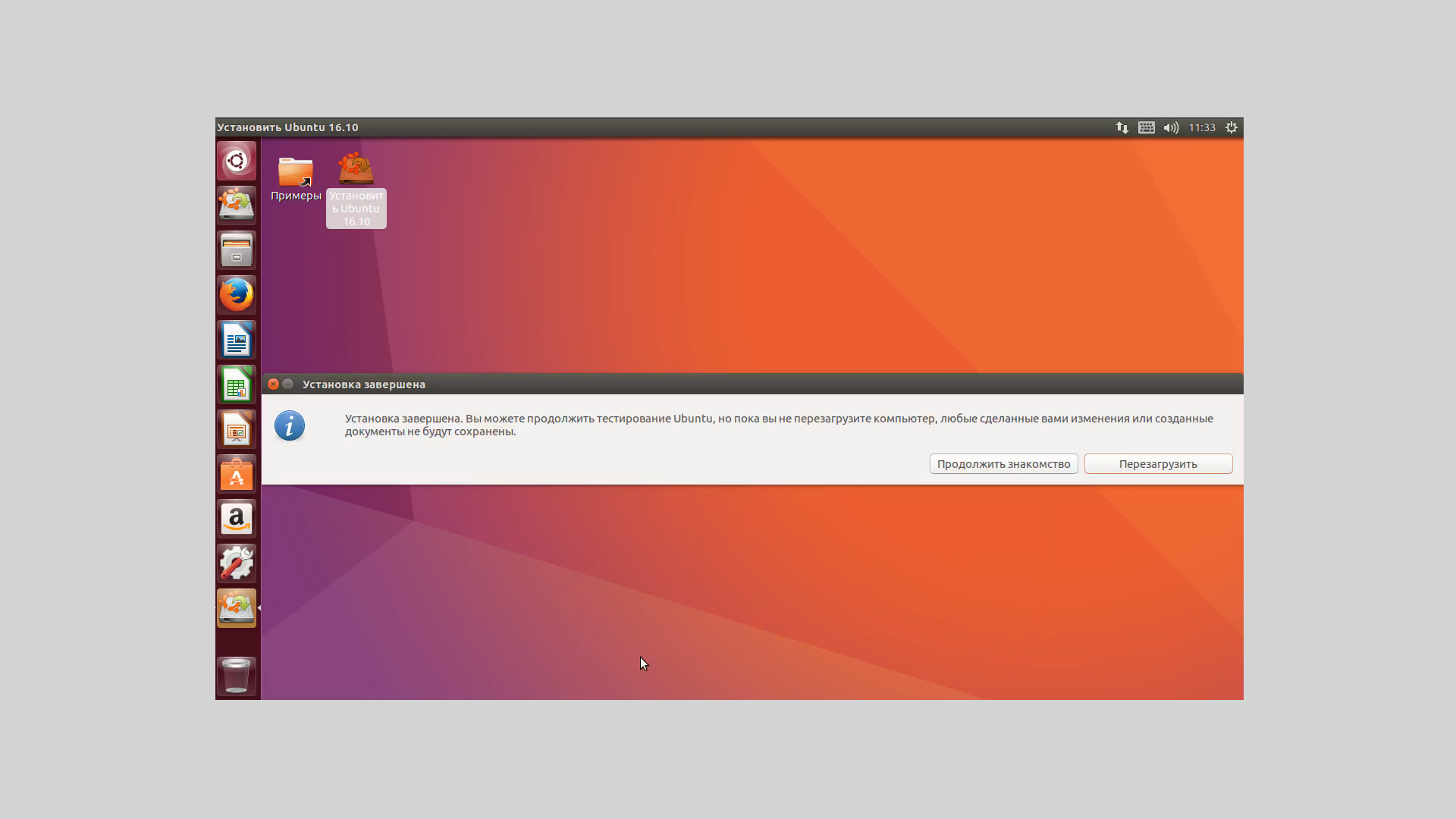Open LibreOffice Writer from the dock
Viewport: 1456px width, 819px height.
tap(237, 340)
